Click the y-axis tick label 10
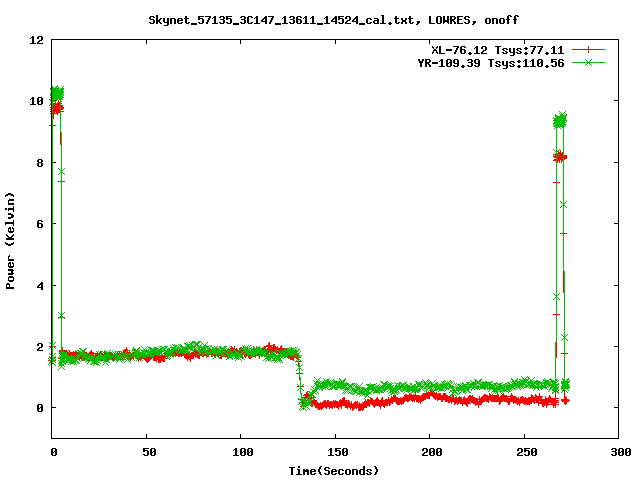This screenshot has height=480, width=640. (36, 101)
